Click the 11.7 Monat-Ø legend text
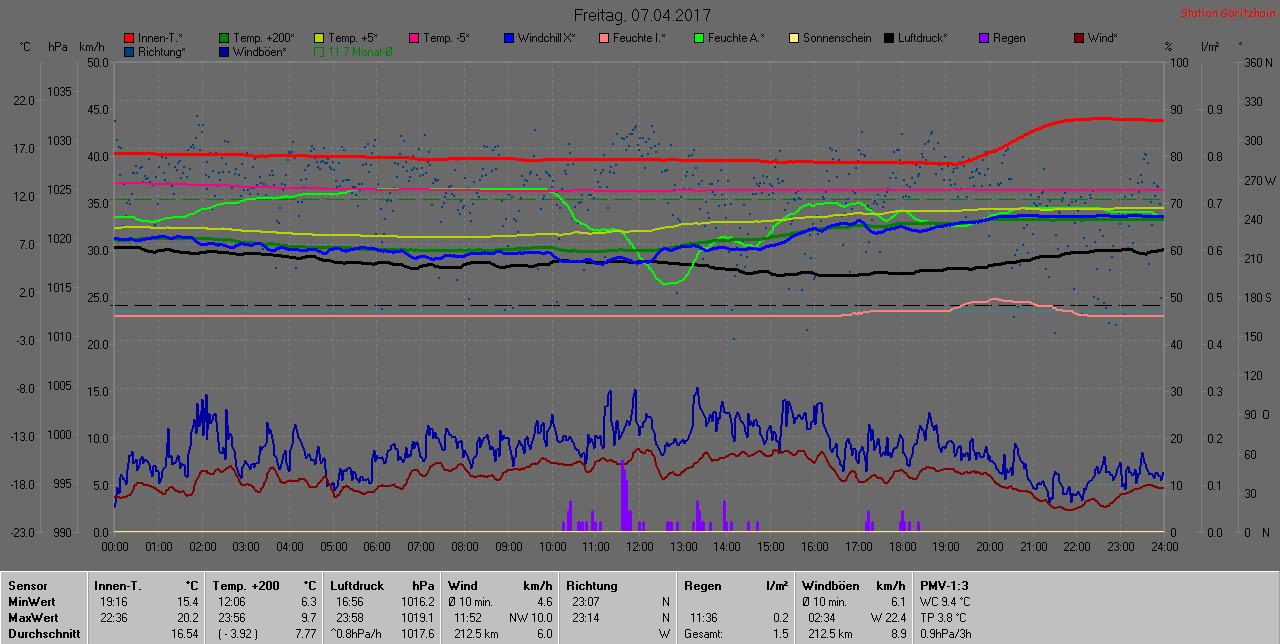The height and width of the screenshot is (644, 1280). (x=360, y=51)
